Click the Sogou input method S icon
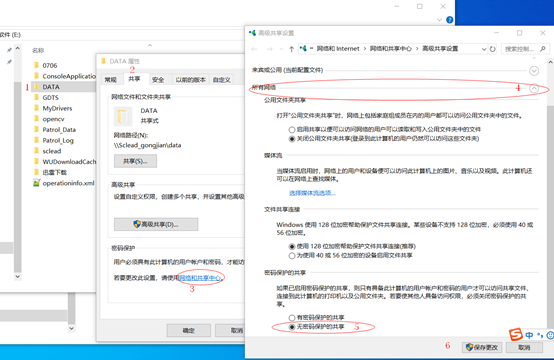Image resolution: width=554 pixels, height=360 pixels. click(x=515, y=334)
